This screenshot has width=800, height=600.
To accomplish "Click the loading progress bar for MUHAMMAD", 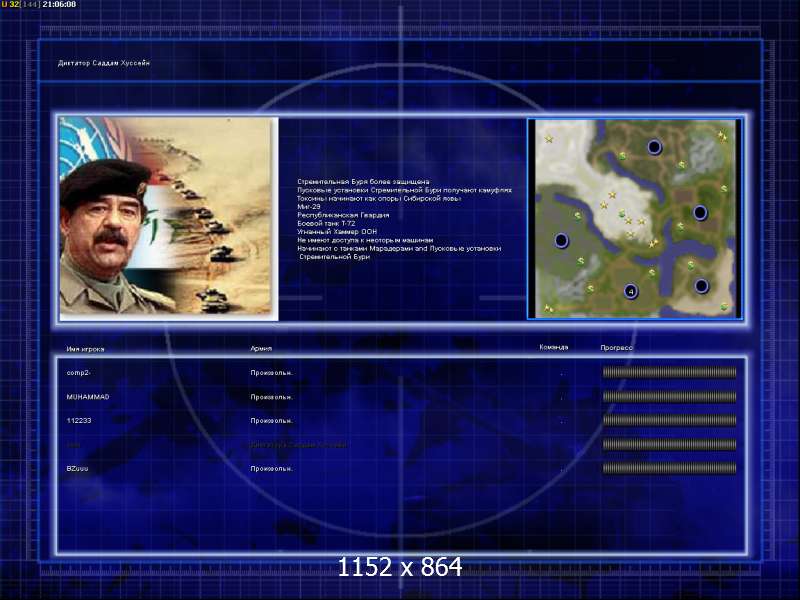I will pos(669,396).
